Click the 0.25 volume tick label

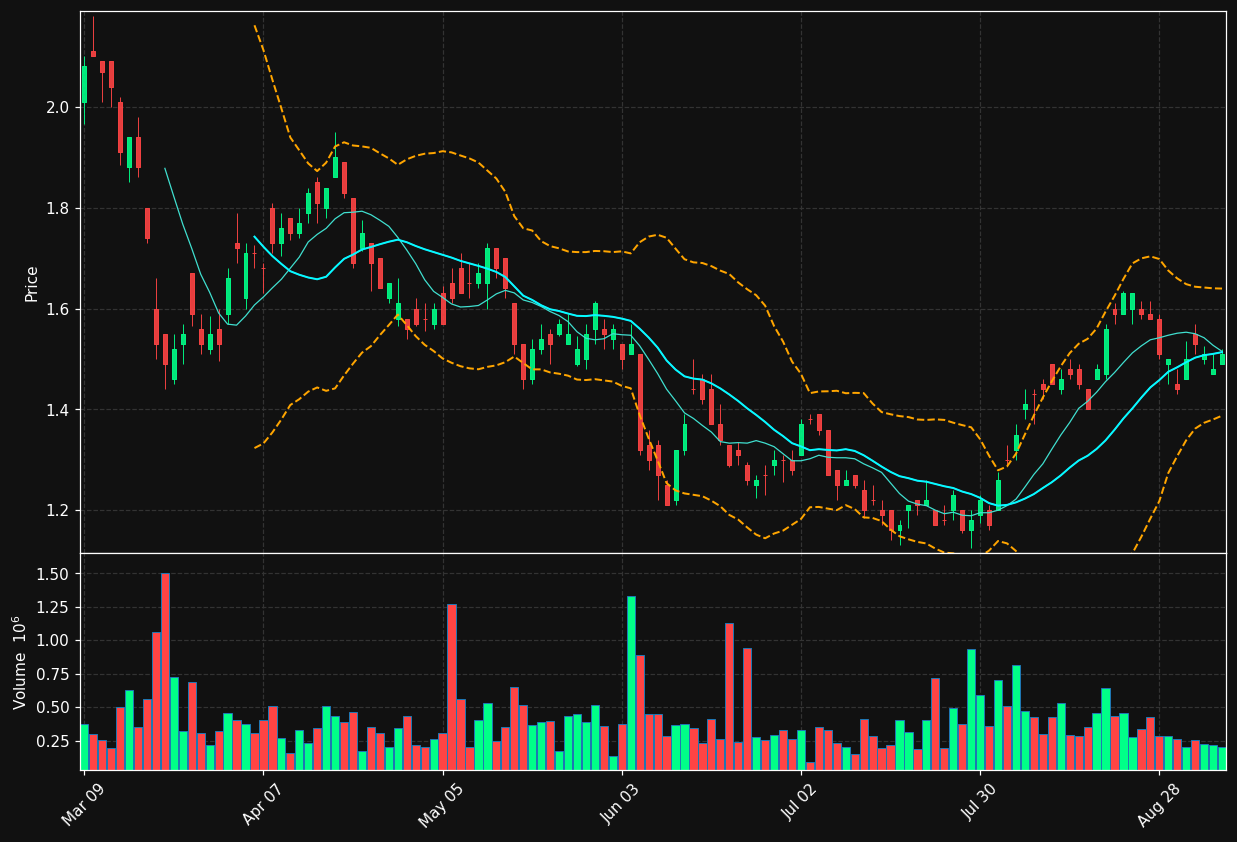(55, 741)
